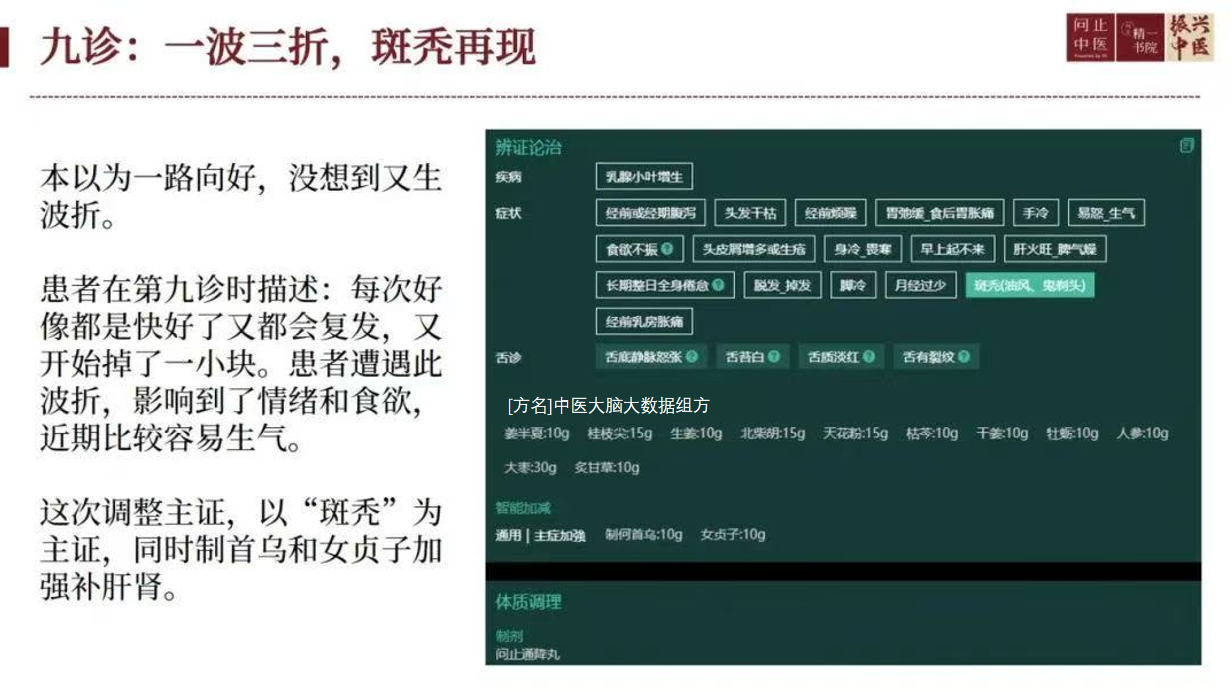Click the 生姜:10g herb entry
Screen dimensions: 1232x694
696,433
